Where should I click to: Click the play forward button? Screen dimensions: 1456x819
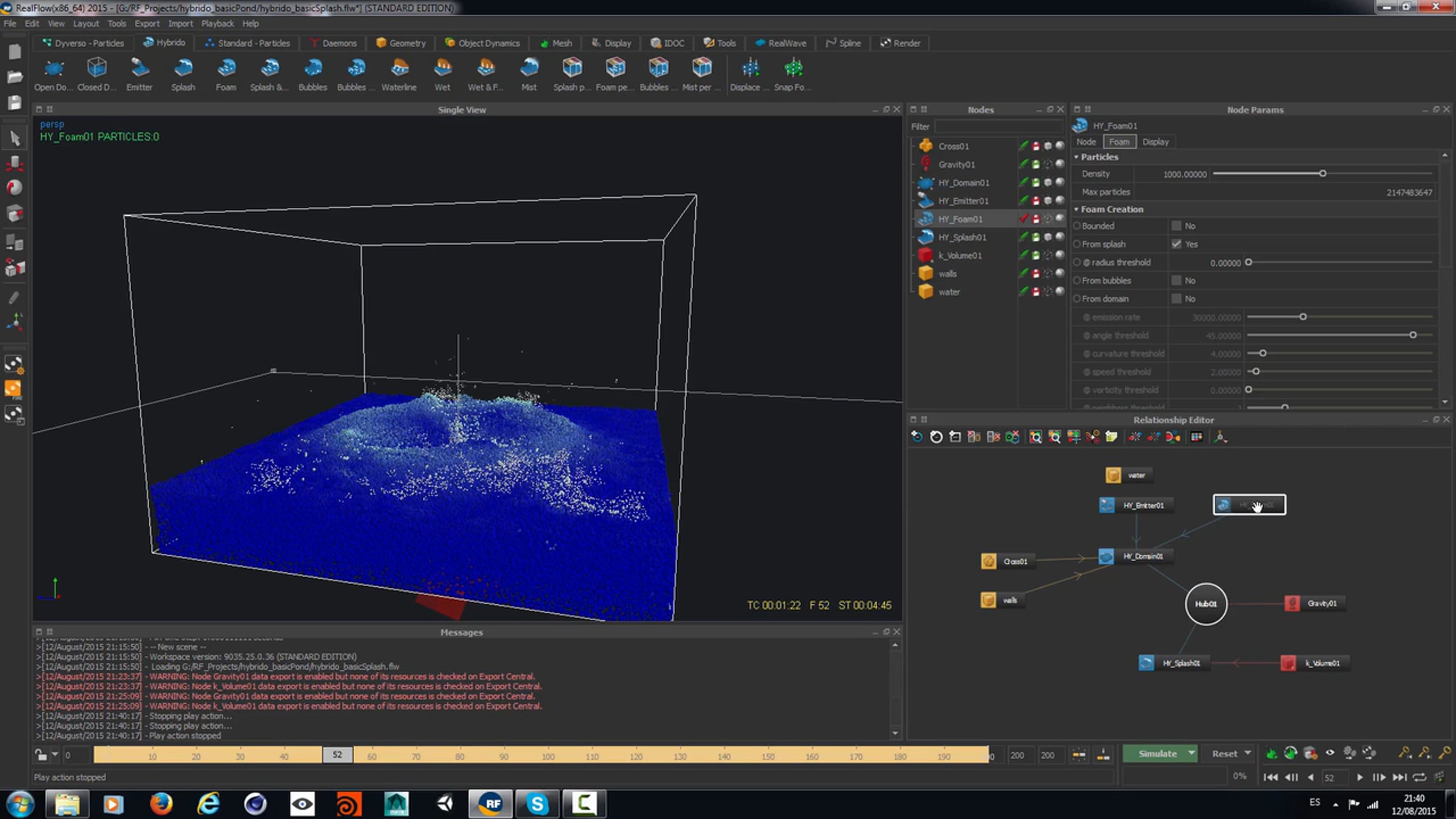pyautogui.click(x=1360, y=777)
